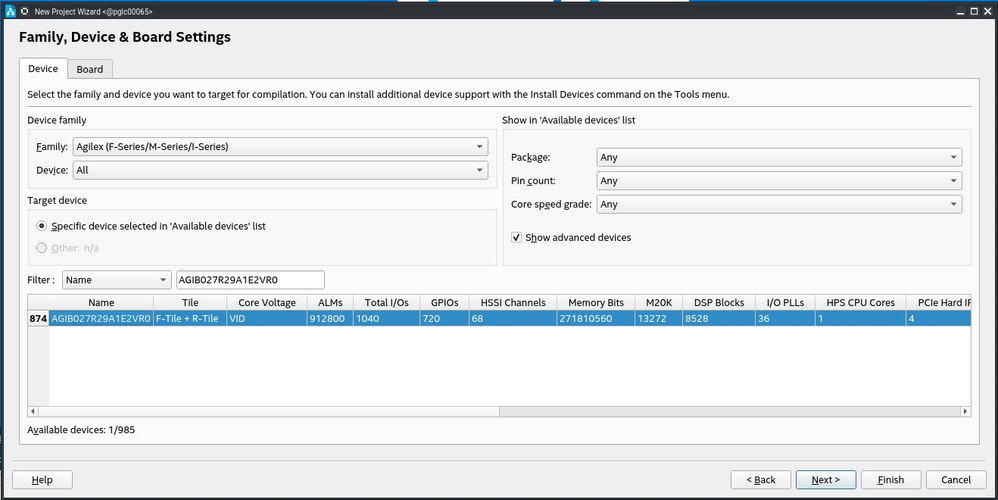This screenshot has height=500, width=998.
Task: Click the 68 HSSI Channels cell
Action: pos(513,318)
